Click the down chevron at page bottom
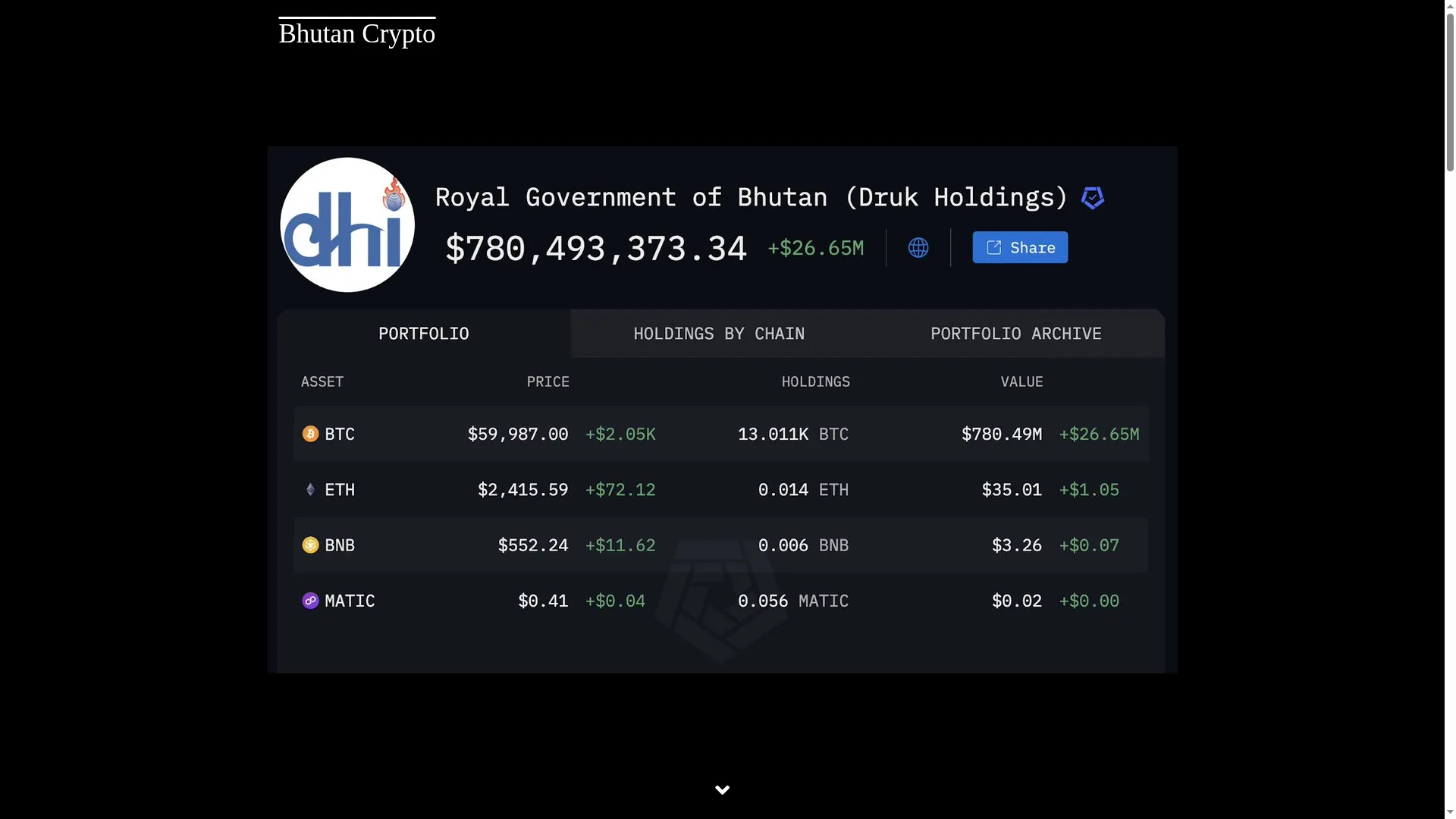Viewport: 1456px width, 819px height. click(x=722, y=790)
